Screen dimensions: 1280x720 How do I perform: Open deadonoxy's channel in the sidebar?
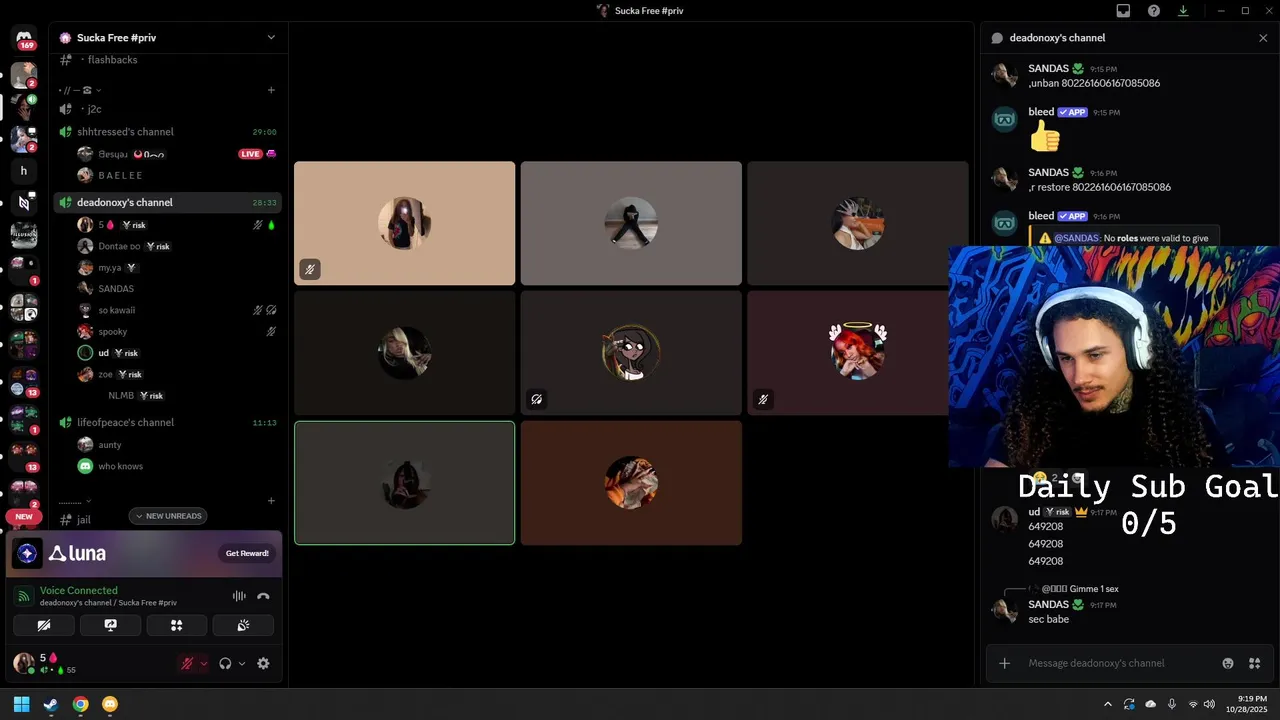[167, 202]
